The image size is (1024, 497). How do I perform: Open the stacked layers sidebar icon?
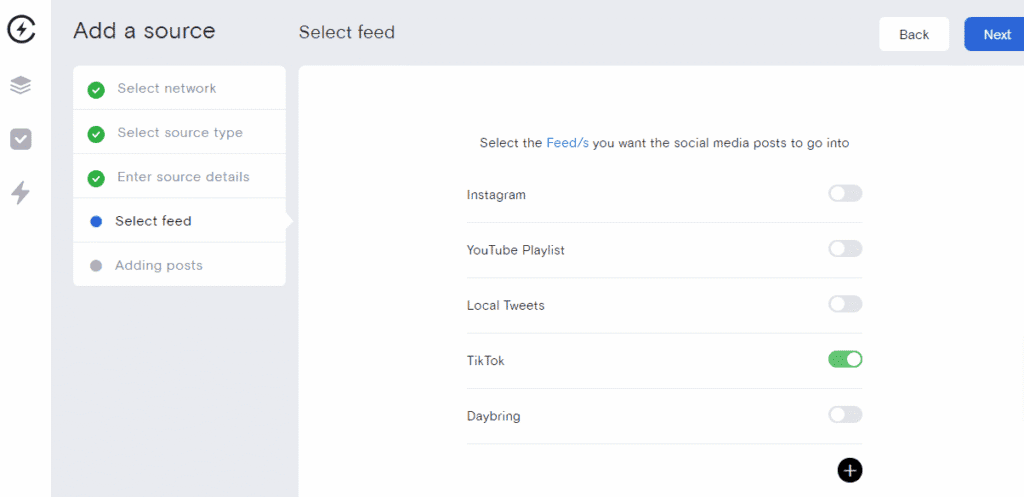pyautogui.click(x=21, y=85)
